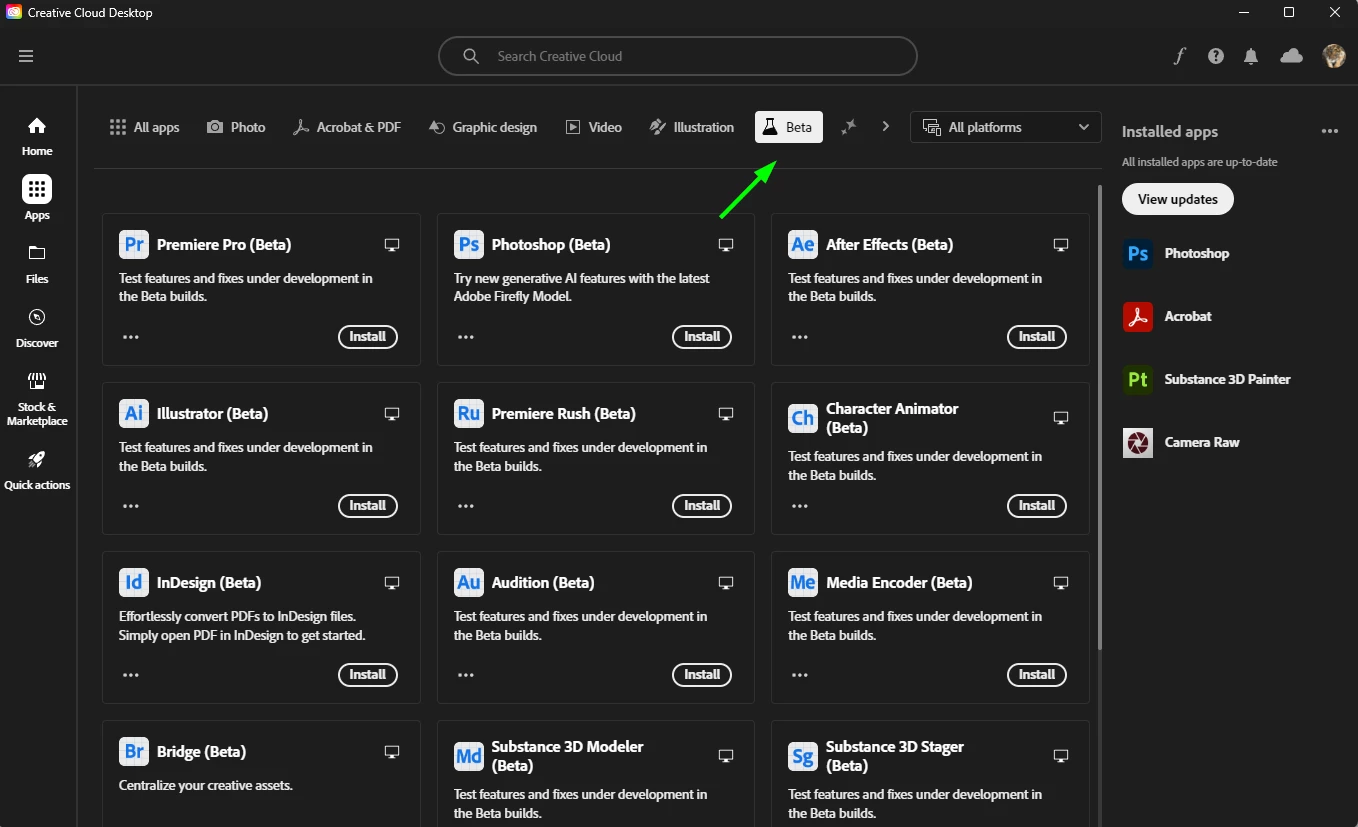The width and height of the screenshot is (1358, 827).
Task: Switch to the Video tab
Action: (594, 127)
